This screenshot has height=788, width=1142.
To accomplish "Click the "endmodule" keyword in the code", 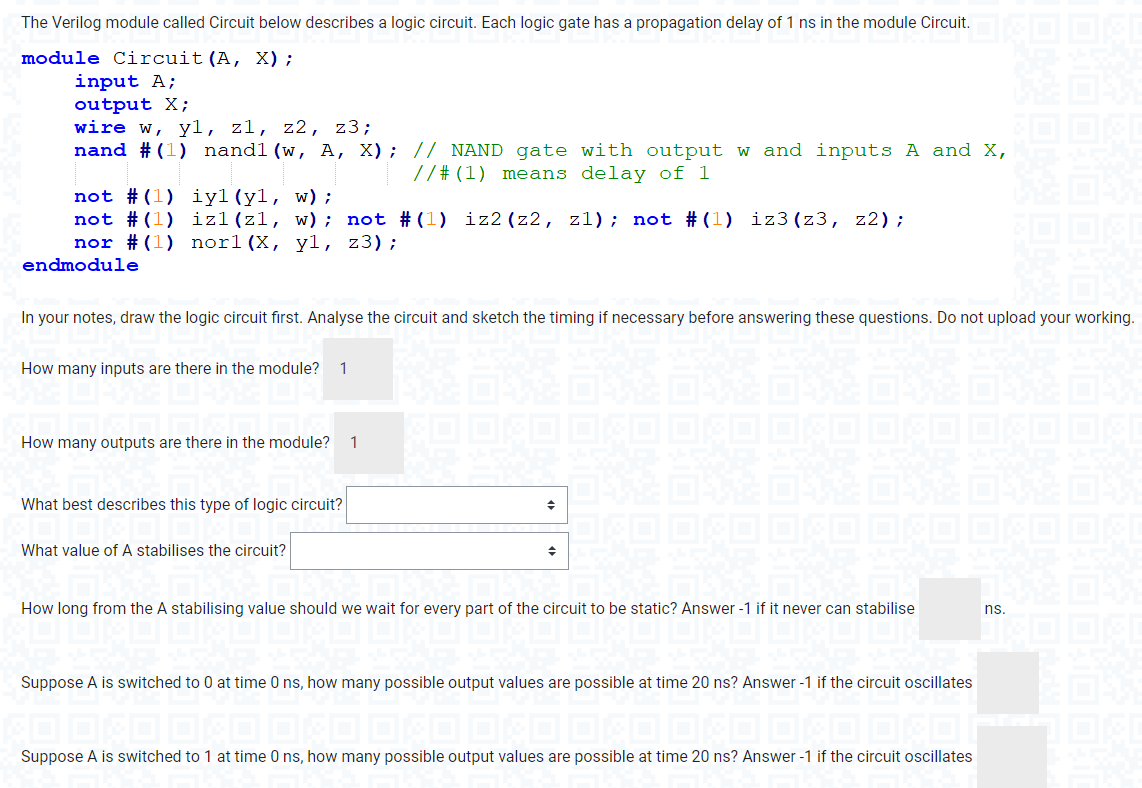I will coord(80,265).
